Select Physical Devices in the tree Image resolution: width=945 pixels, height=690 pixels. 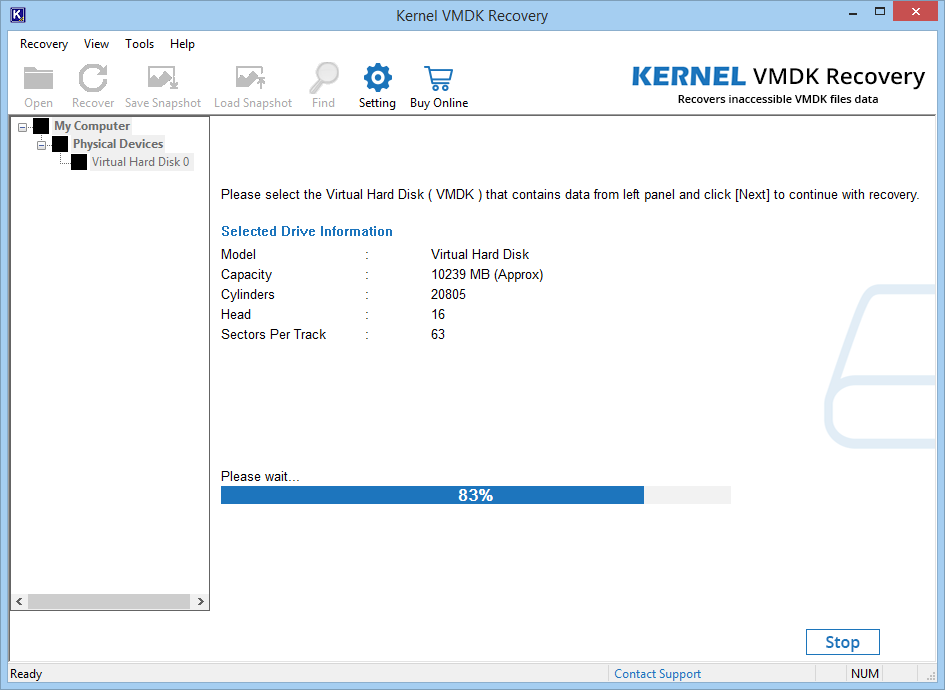[118, 144]
